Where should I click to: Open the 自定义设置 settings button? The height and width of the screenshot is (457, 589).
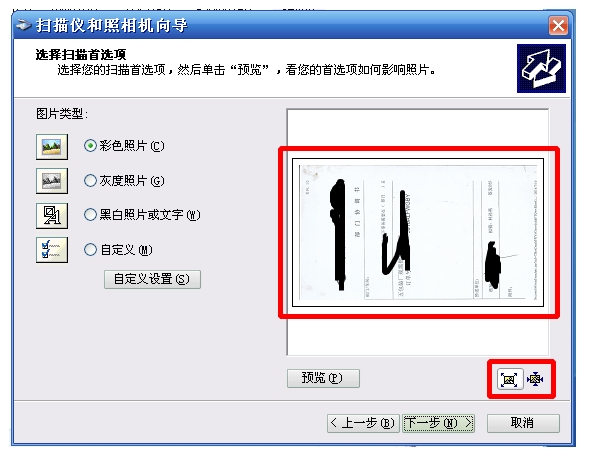coord(152,279)
